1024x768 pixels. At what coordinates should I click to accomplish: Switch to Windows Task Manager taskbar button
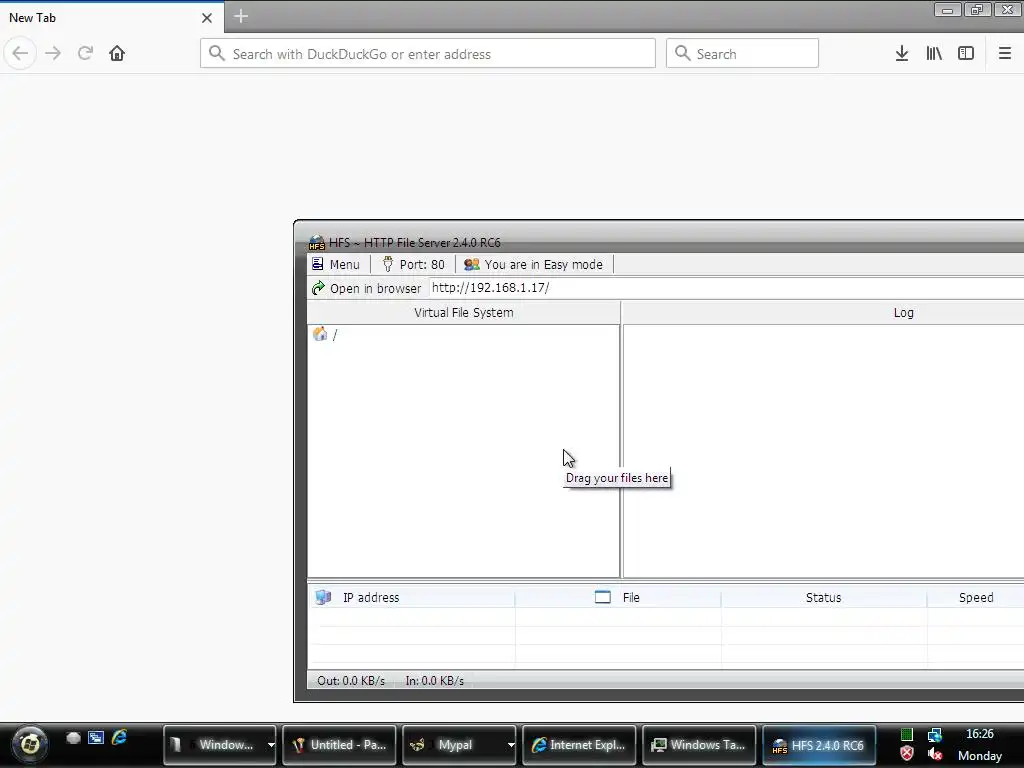coord(699,744)
